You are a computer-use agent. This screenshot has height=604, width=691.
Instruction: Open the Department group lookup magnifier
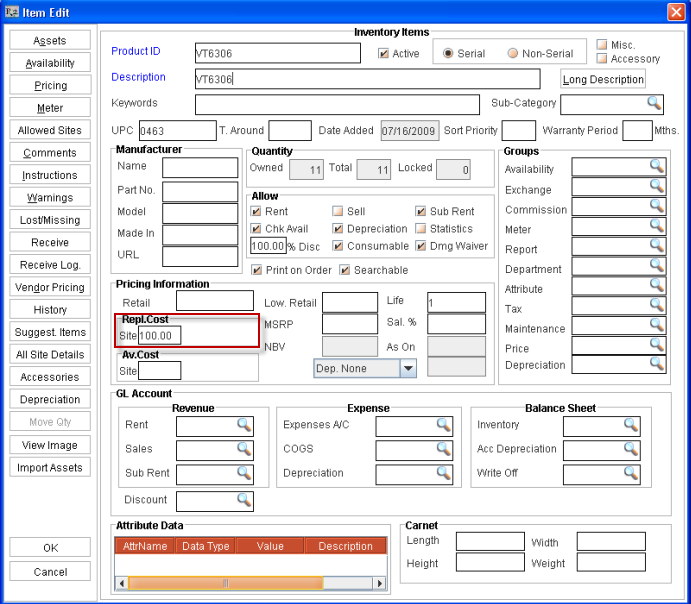tap(657, 266)
